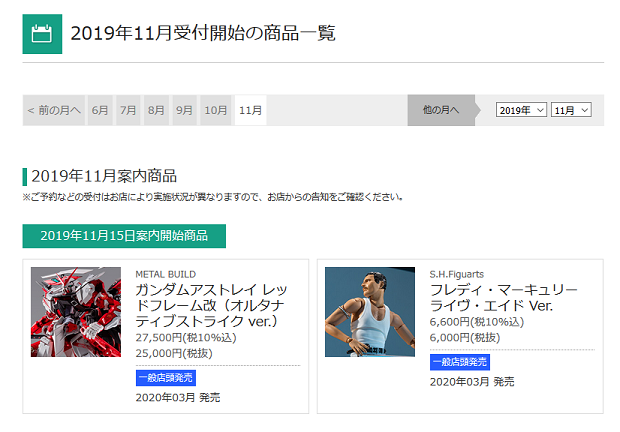Click the 6,600円(税10%込) price text
The height and width of the screenshot is (432, 620).
477,322
